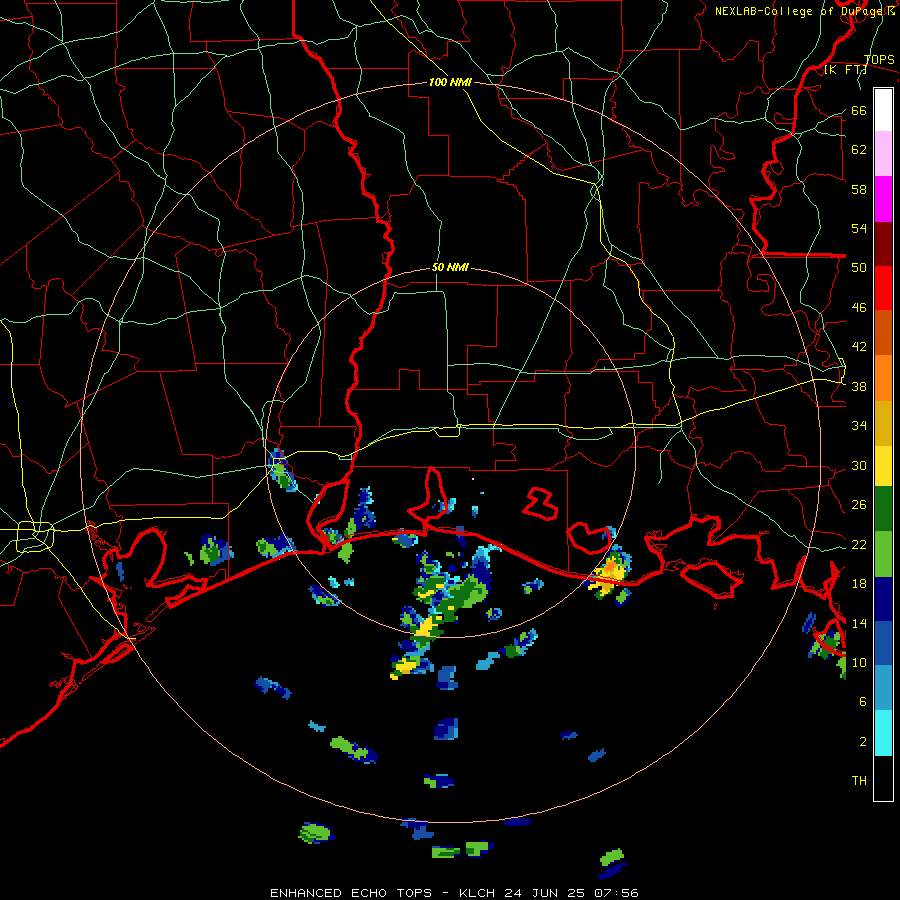
Task: Click the white swatch in the tops legend
Action: click(883, 110)
